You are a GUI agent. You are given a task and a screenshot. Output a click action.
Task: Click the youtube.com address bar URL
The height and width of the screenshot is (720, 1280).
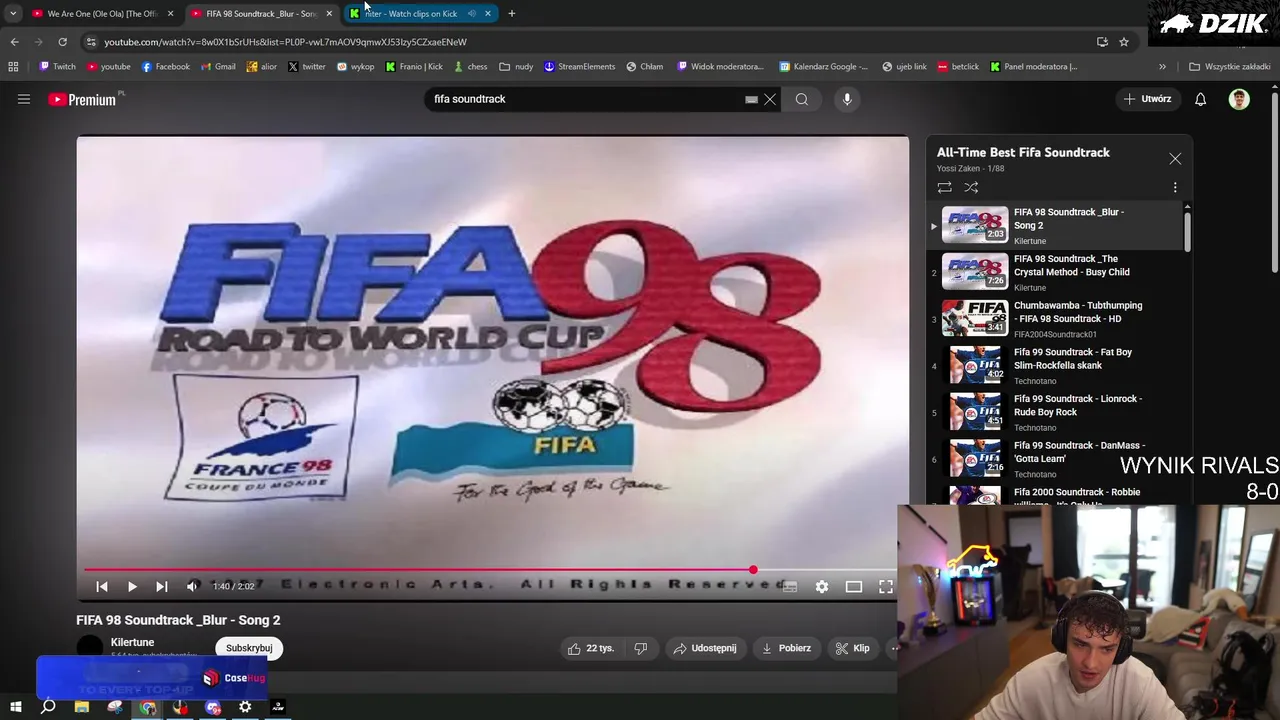pyautogui.click(x=286, y=42)
